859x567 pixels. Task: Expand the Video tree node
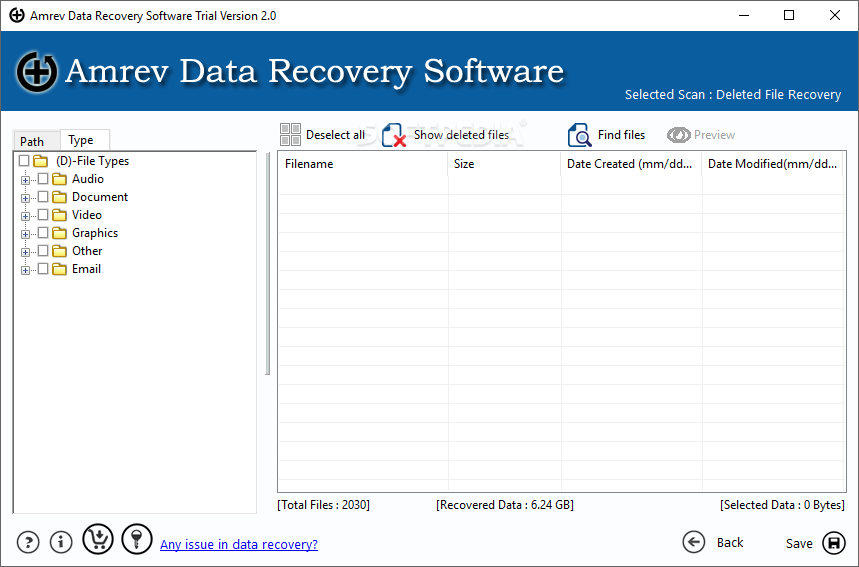25,216
